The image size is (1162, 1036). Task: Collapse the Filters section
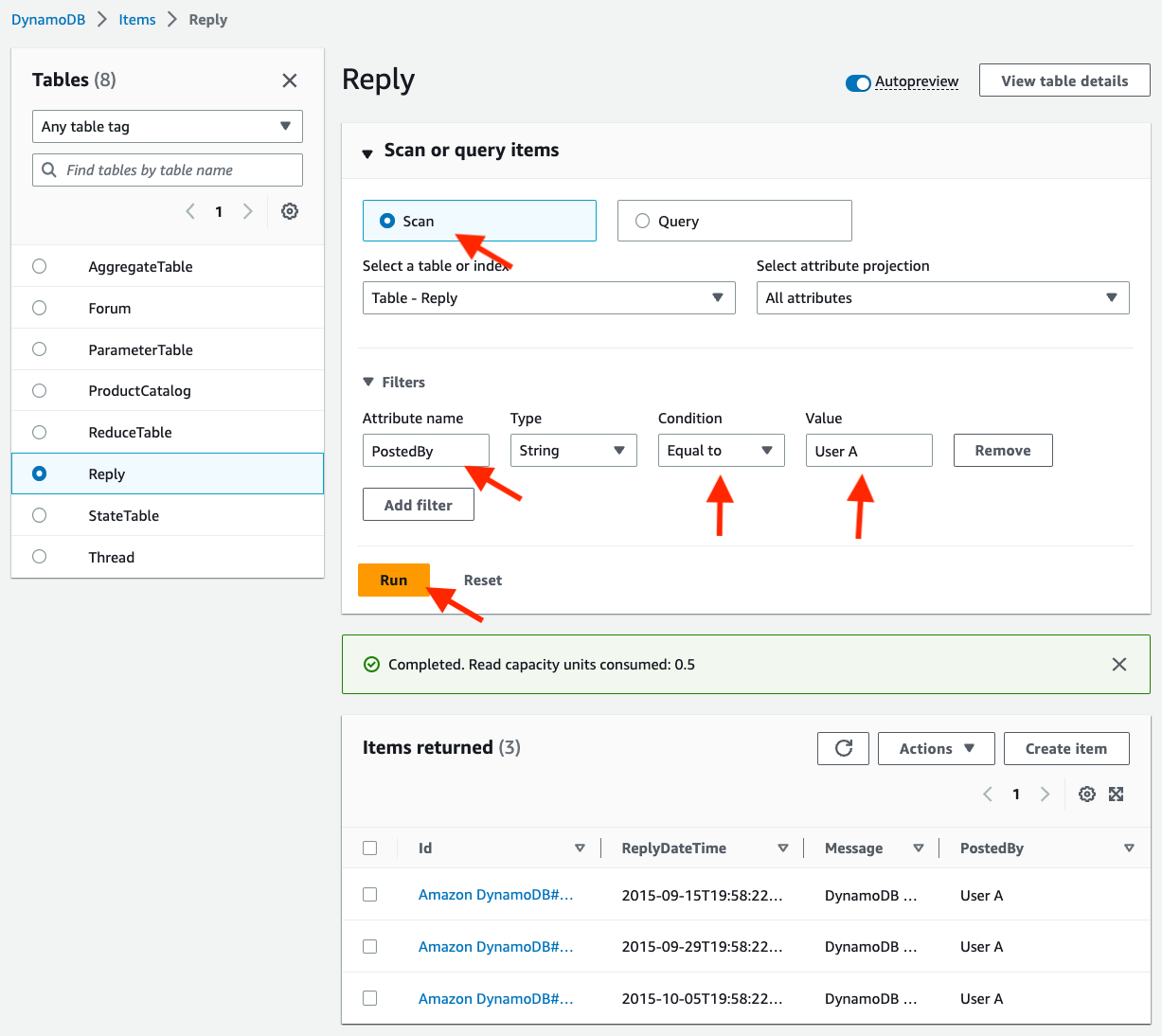(368, 382)
